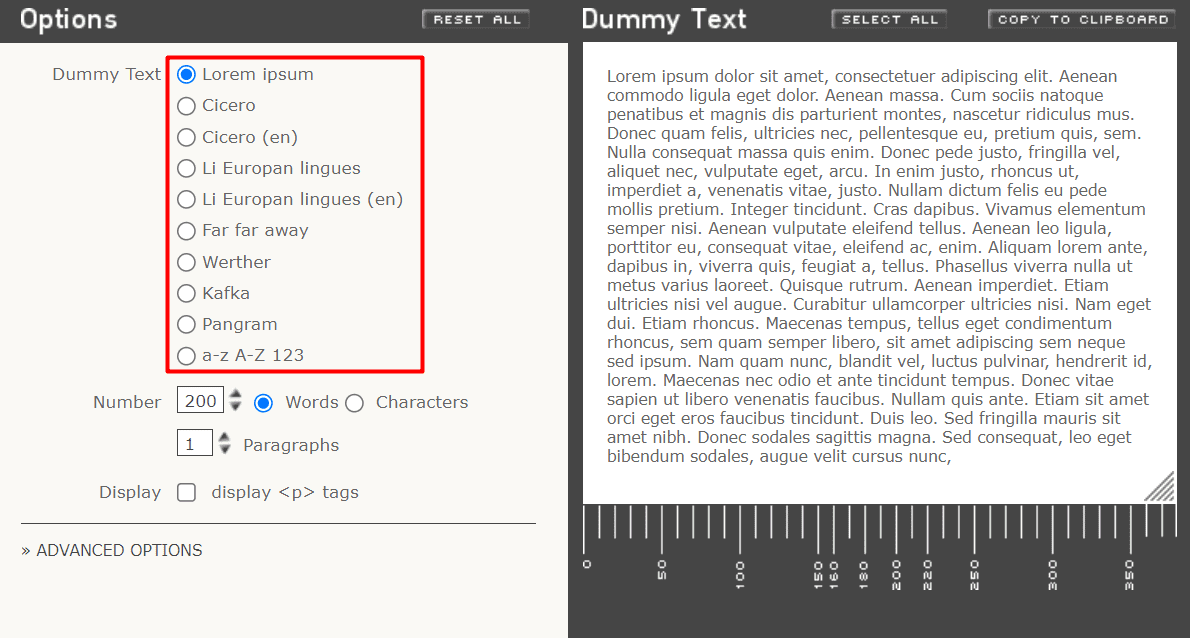Select the Werther text option
This screenshot has width=1190, height=638.
coord(186,262)
